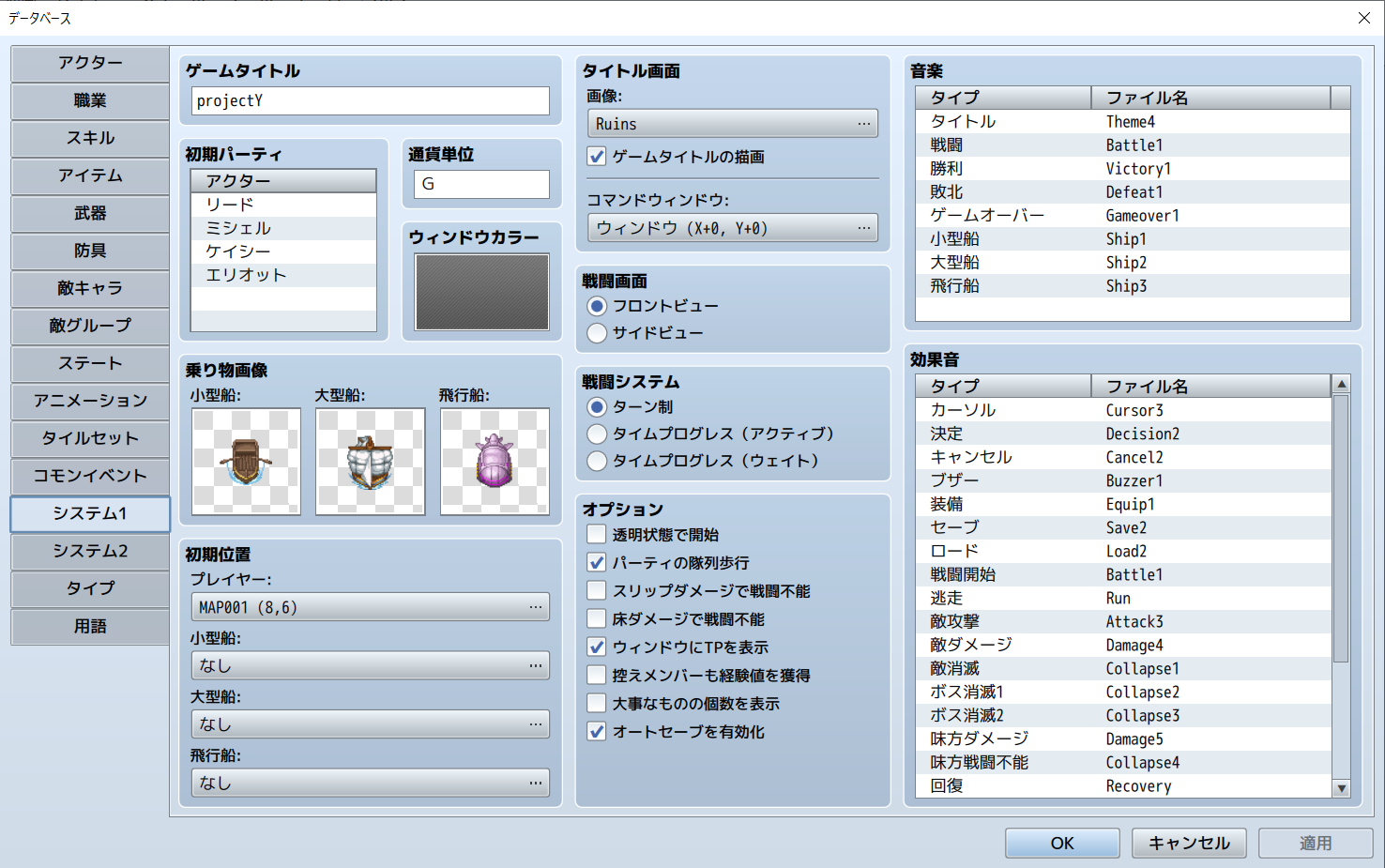Open the アニメーション tab
The width and height of the screenshot is (1385, 868).
90,401
